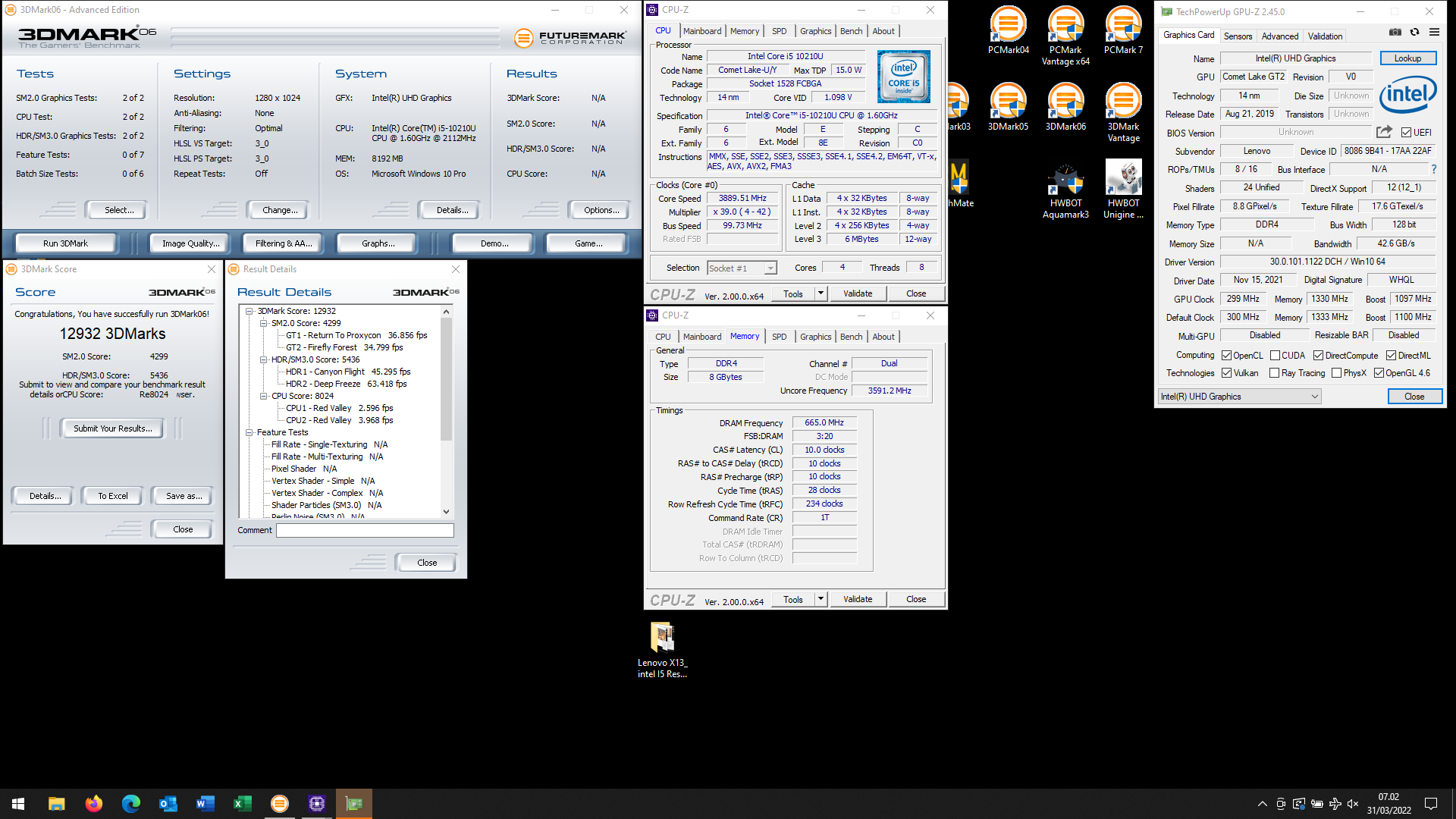
Task: Open File Explorer from the taskbar
Action: click(56, 804)
